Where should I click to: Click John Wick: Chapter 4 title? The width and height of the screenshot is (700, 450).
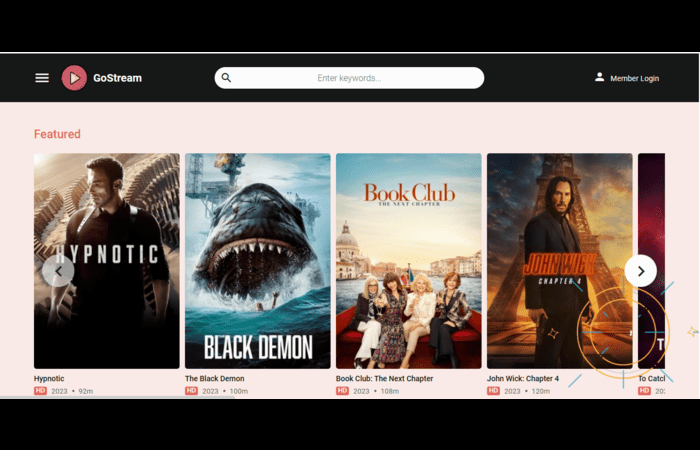click(523, 379)
